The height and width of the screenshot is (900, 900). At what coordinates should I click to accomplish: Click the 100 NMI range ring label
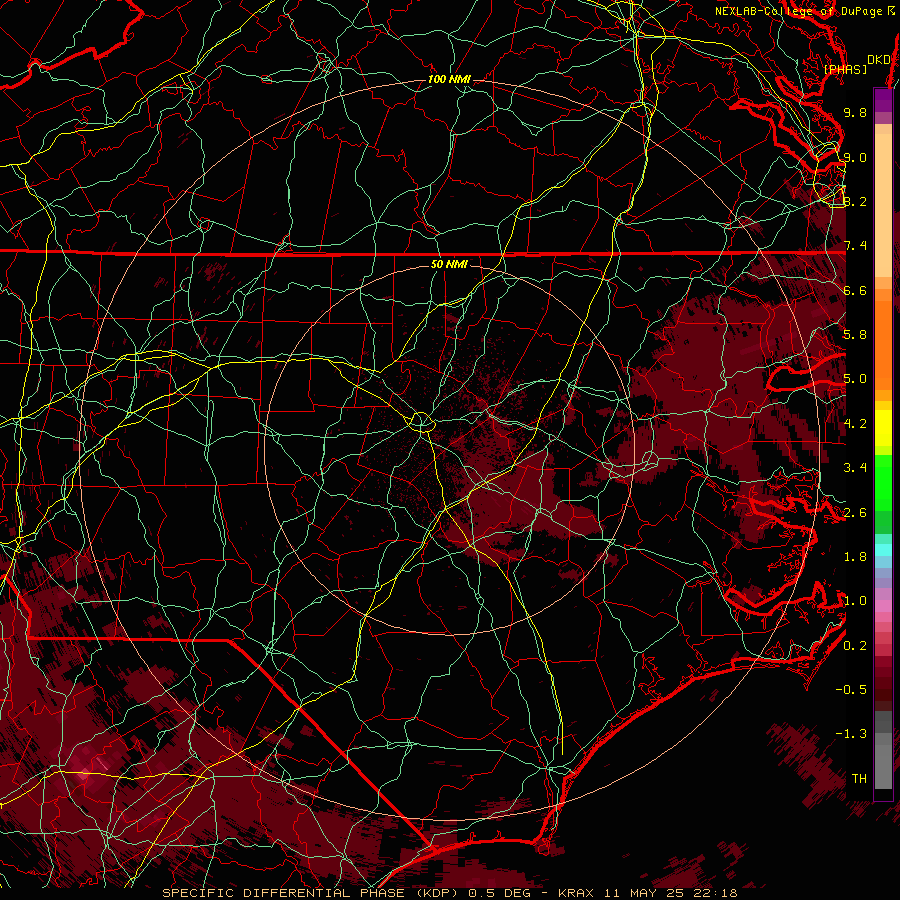[x=449, y=79]
